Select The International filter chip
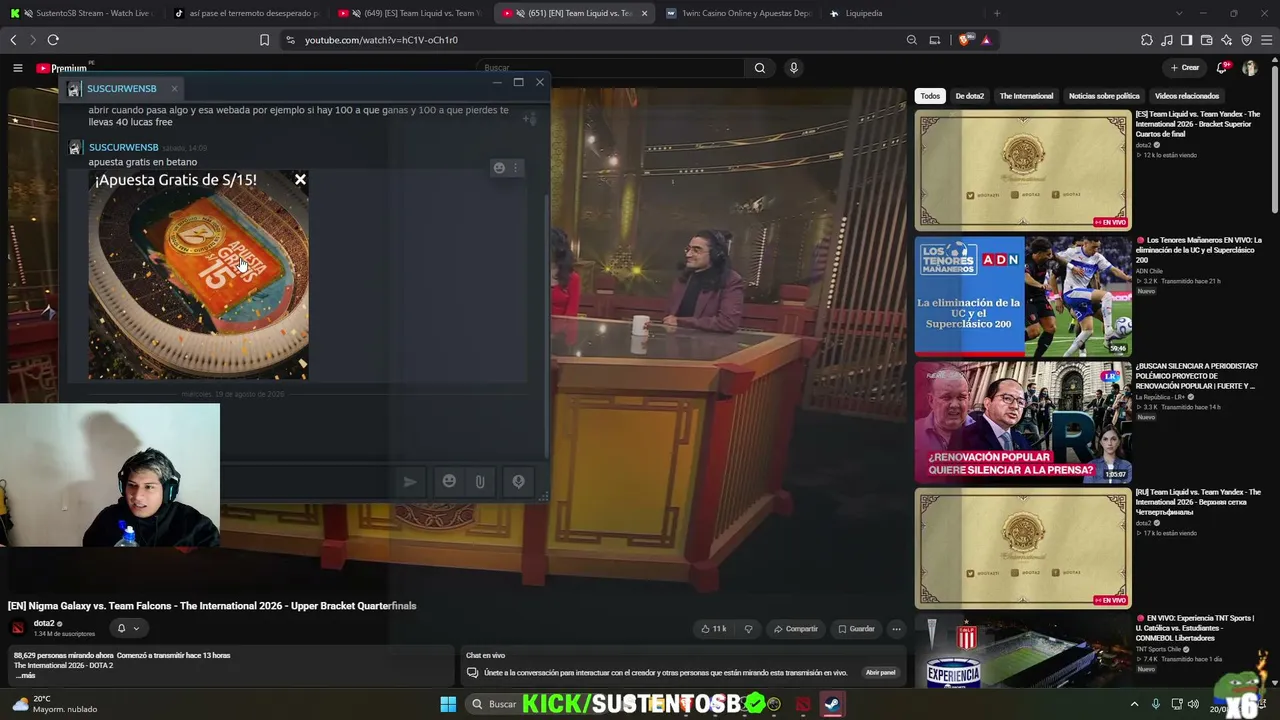This screenshot has width=1280, height=720. coord(1026,96)
